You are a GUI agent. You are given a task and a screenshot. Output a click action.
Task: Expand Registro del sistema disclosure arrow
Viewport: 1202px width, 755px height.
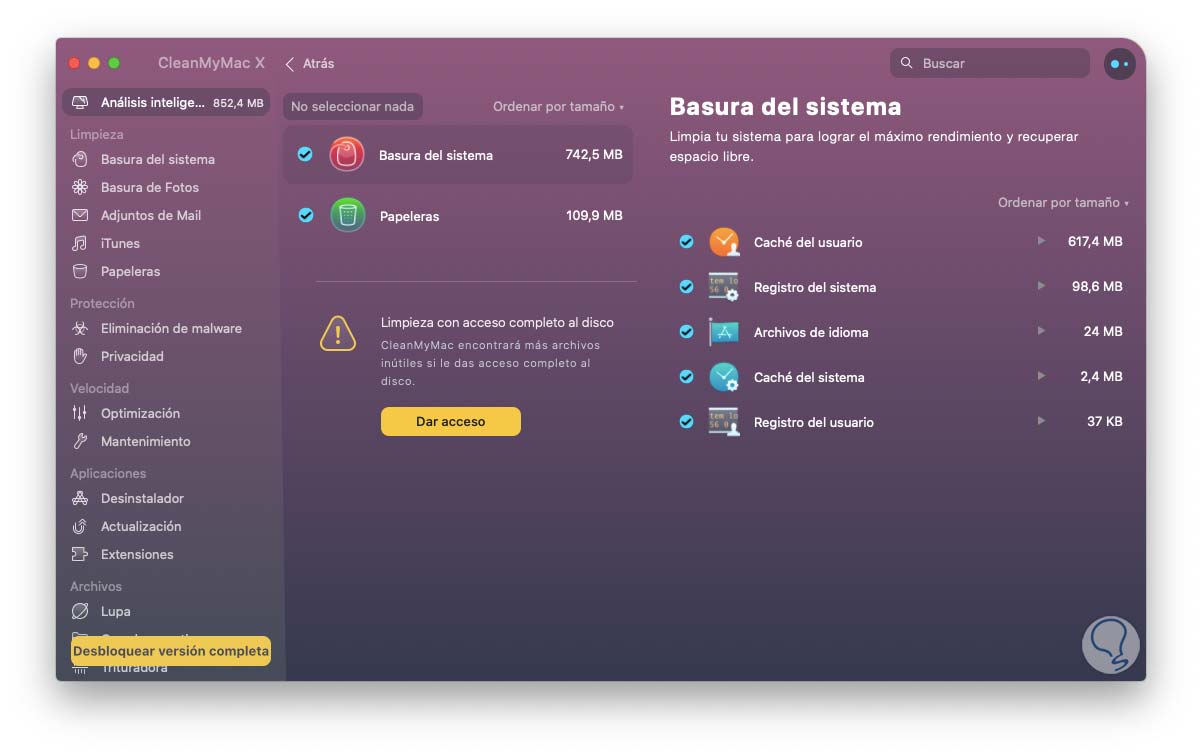1041,286
